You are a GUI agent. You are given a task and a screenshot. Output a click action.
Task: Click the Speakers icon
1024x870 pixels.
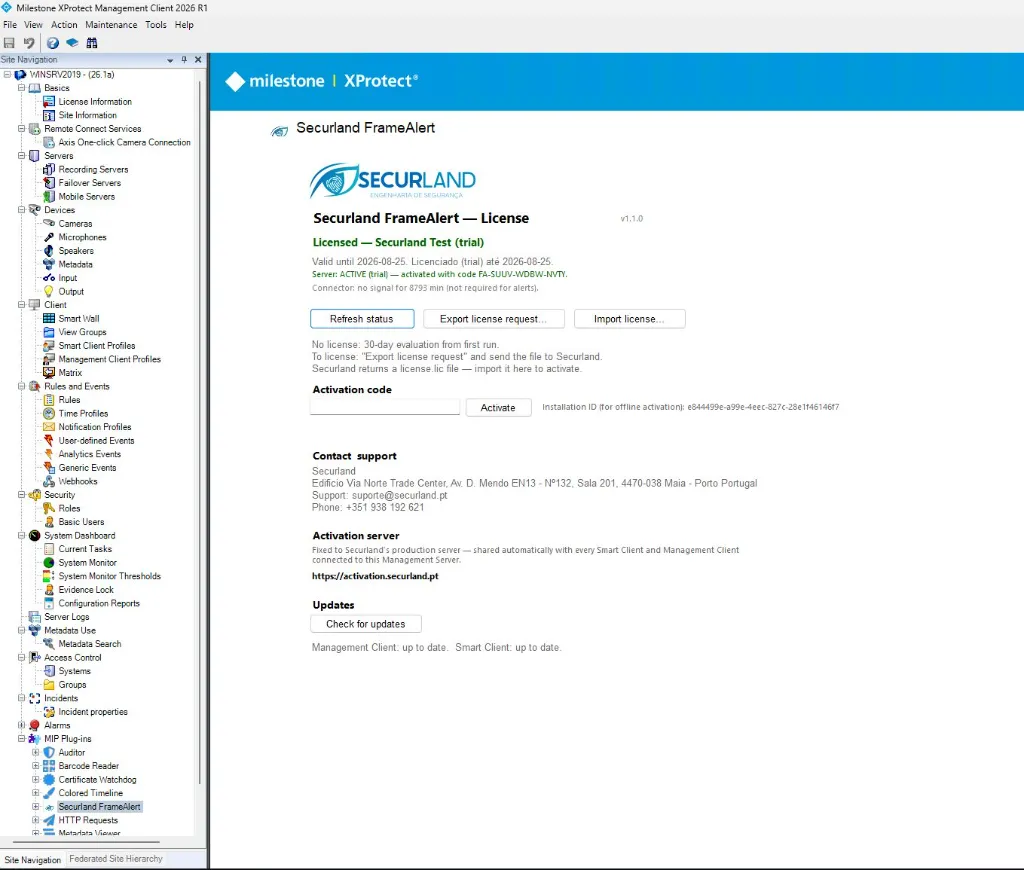49,251
